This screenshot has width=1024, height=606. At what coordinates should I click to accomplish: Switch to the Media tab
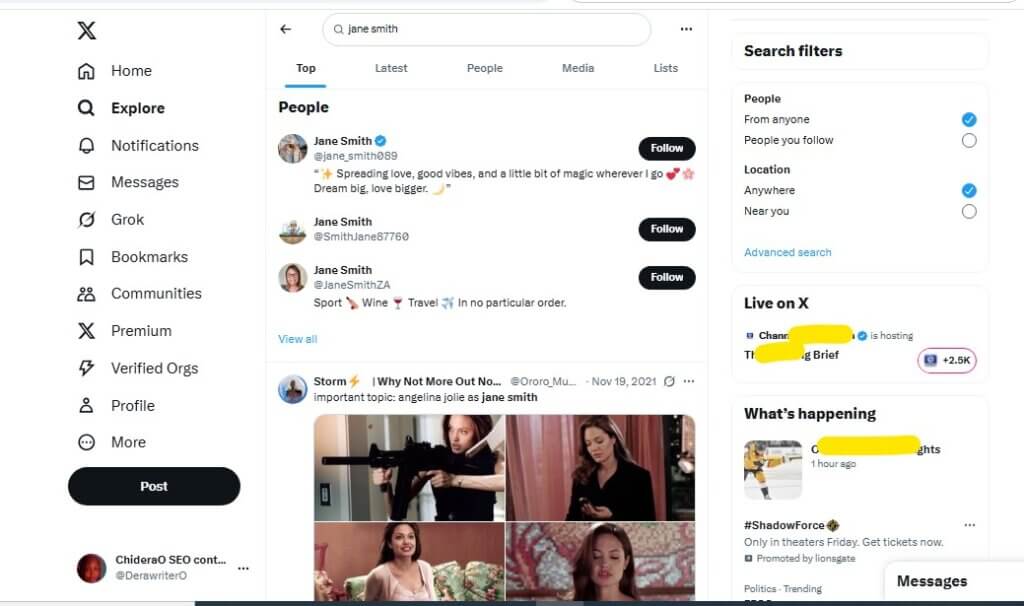pos(578,68)
